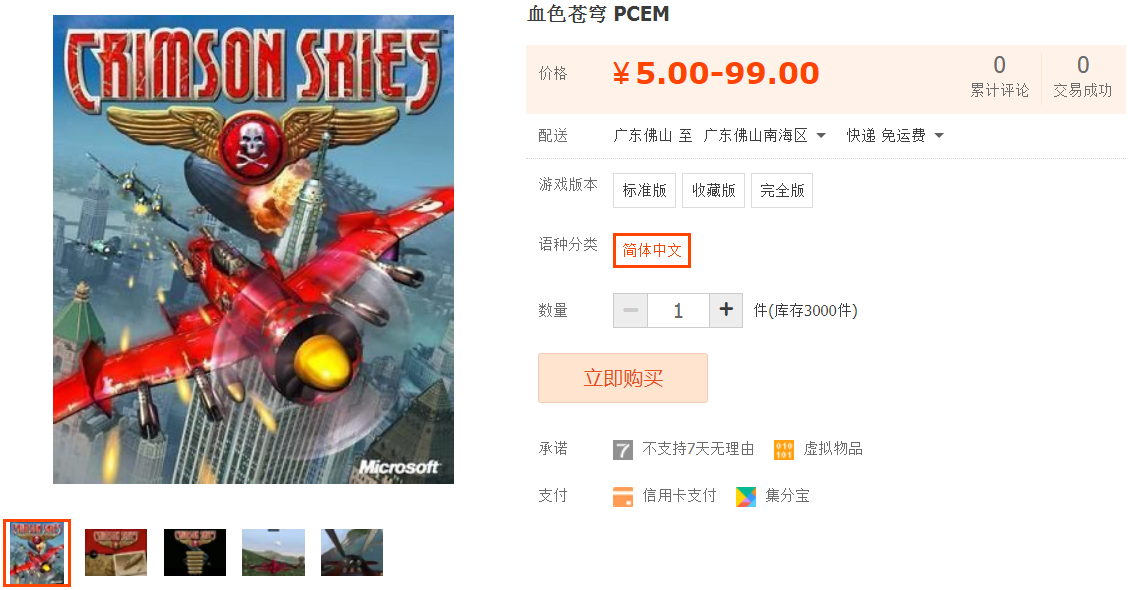This screenshot has height=590, width=1128.
Task: Select the first Crimson Skies cover thumbnail
Action: click(x=37, y=553)
